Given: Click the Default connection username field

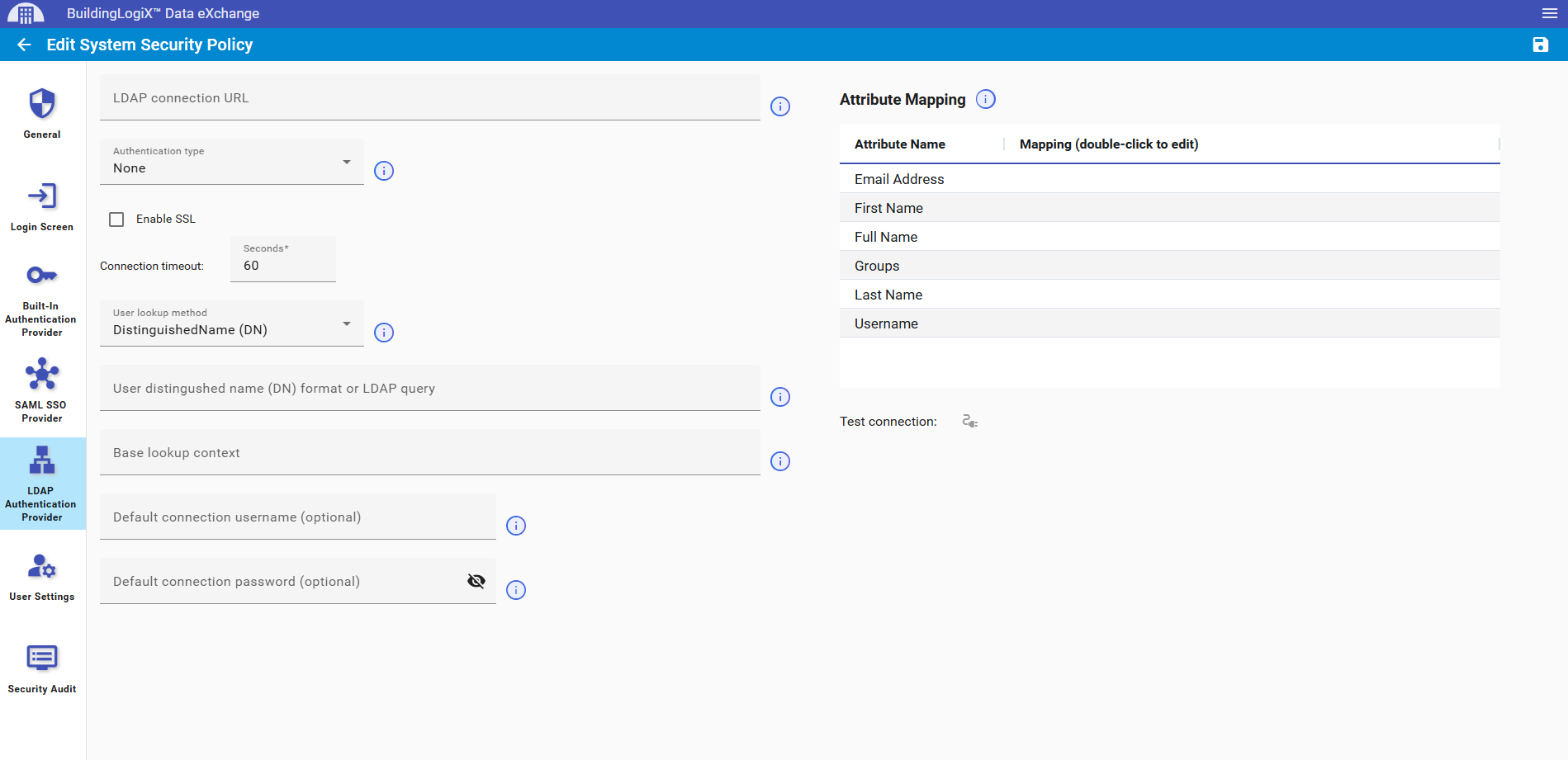Looking at the screenshot, I should tap(298, 517).
